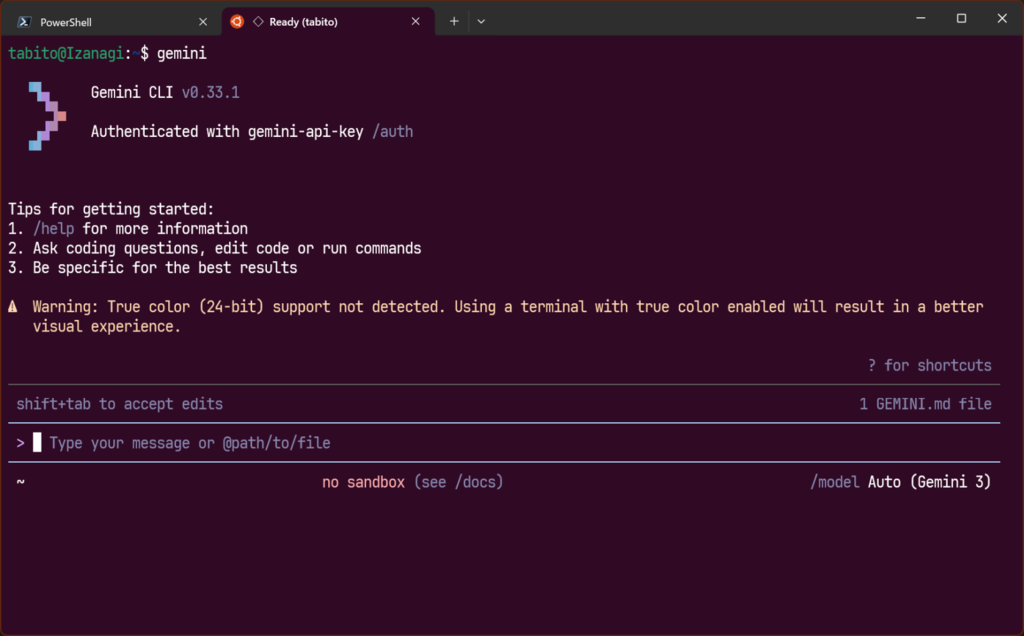This screenshot has height=636, width=1024.
Task: Click the Gemini CLI pixel logo
Action: click(x=47, y=116)
